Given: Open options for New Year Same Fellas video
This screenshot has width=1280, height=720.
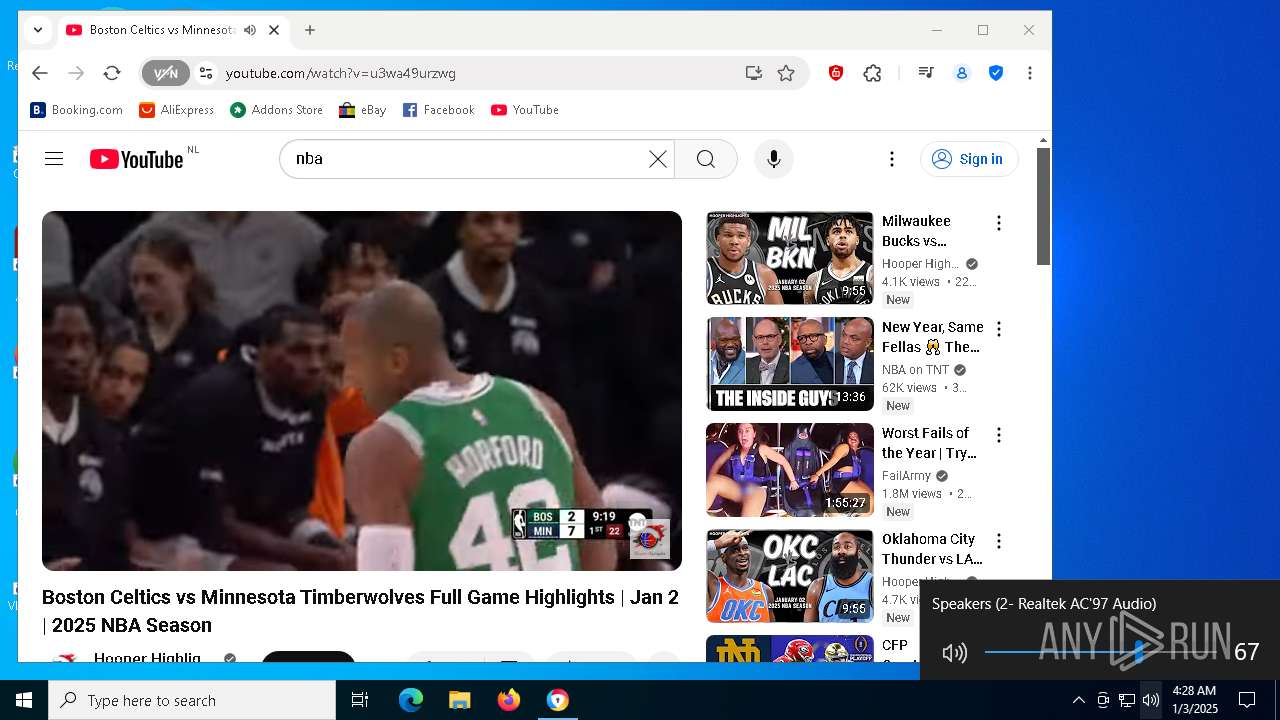Looking at the screenshot, I should point(998,329).
